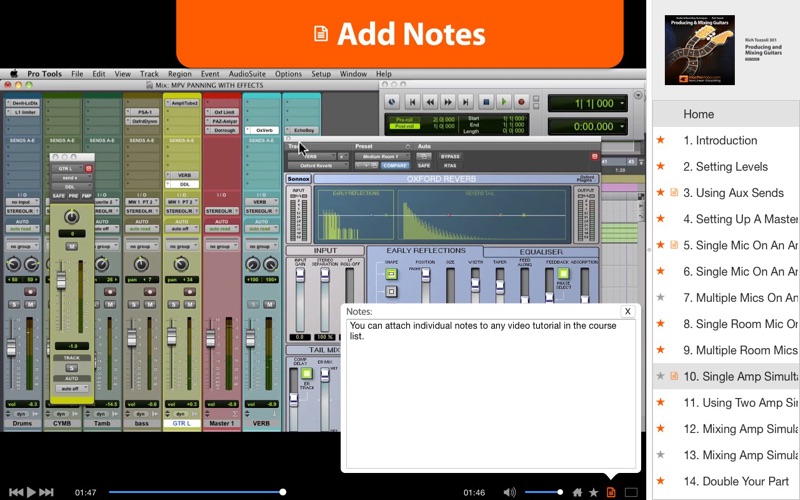The height and width of the screenshot is (500, 800).
Task: Toggle the Post-roll button in transport
Action: pyautogui.click(x=404, y=127)
